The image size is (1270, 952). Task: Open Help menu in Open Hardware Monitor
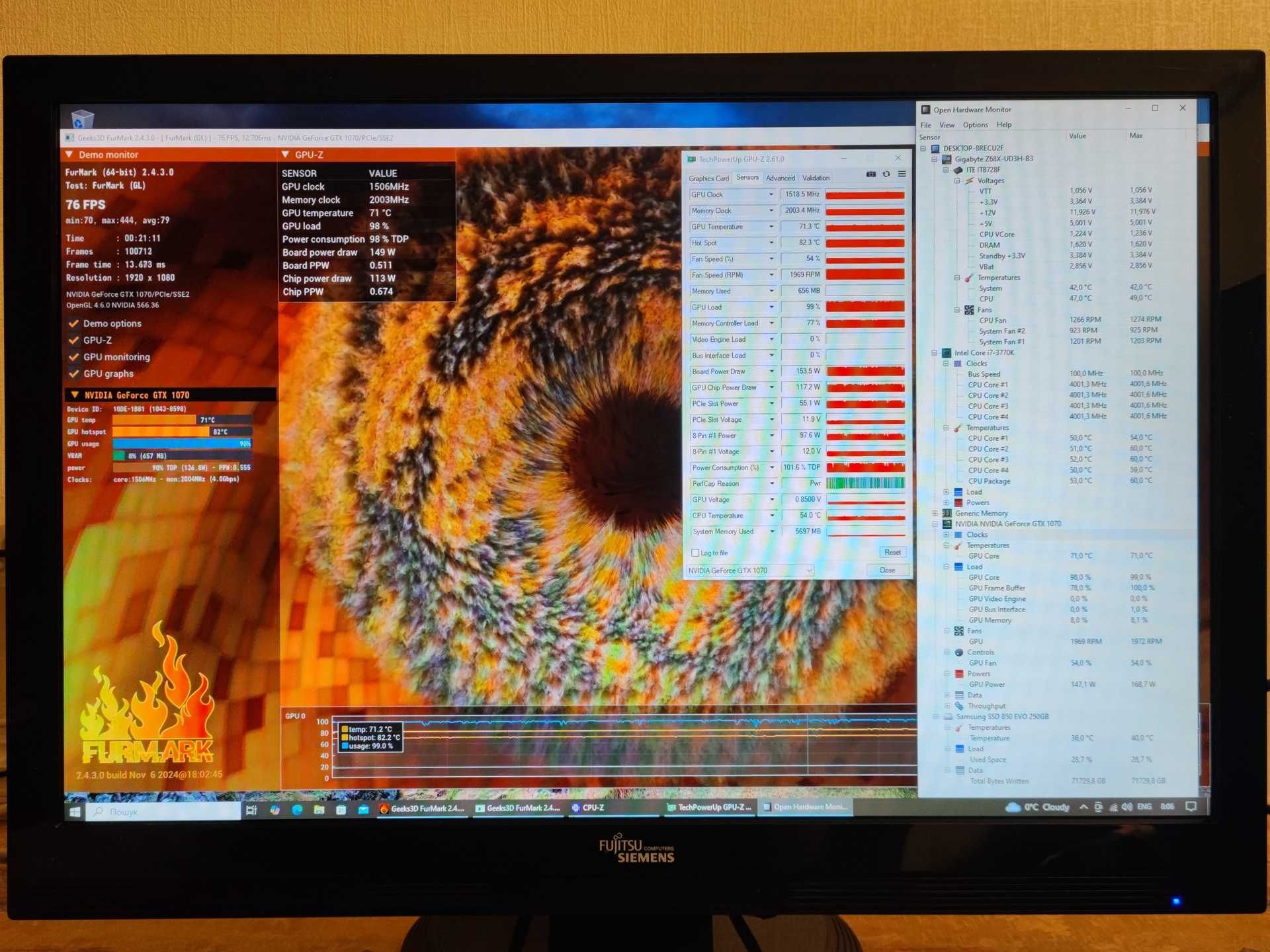point(1004,124)
